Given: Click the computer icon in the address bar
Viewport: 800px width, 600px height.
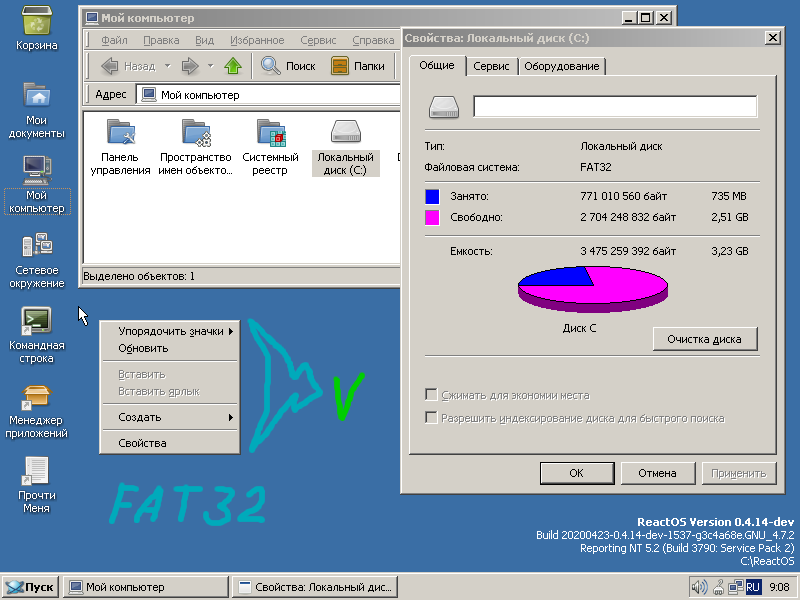Looking at the screenshot, I should pos(149,94).
